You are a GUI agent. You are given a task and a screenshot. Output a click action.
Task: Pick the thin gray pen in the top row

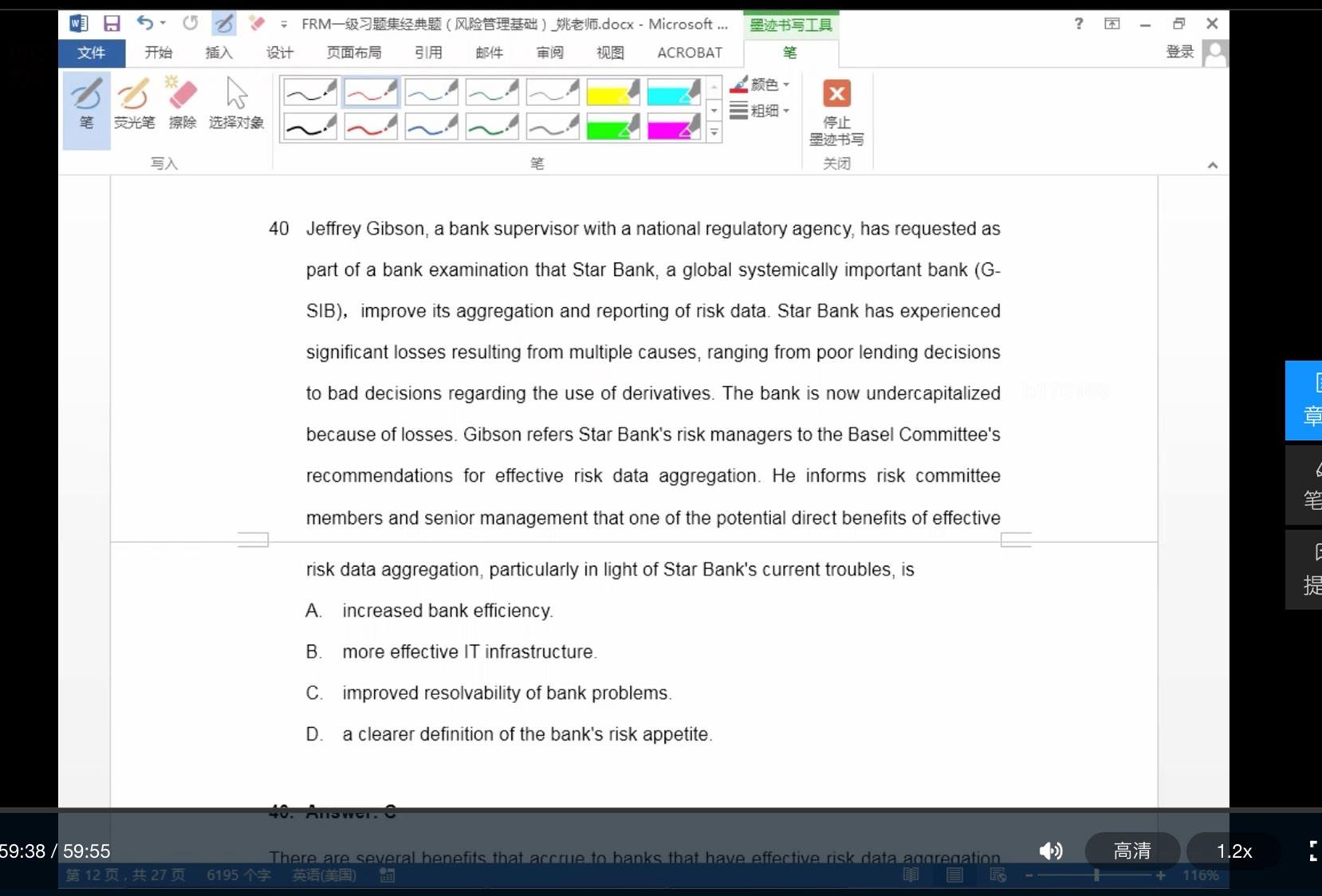click(x=553, y=92)
